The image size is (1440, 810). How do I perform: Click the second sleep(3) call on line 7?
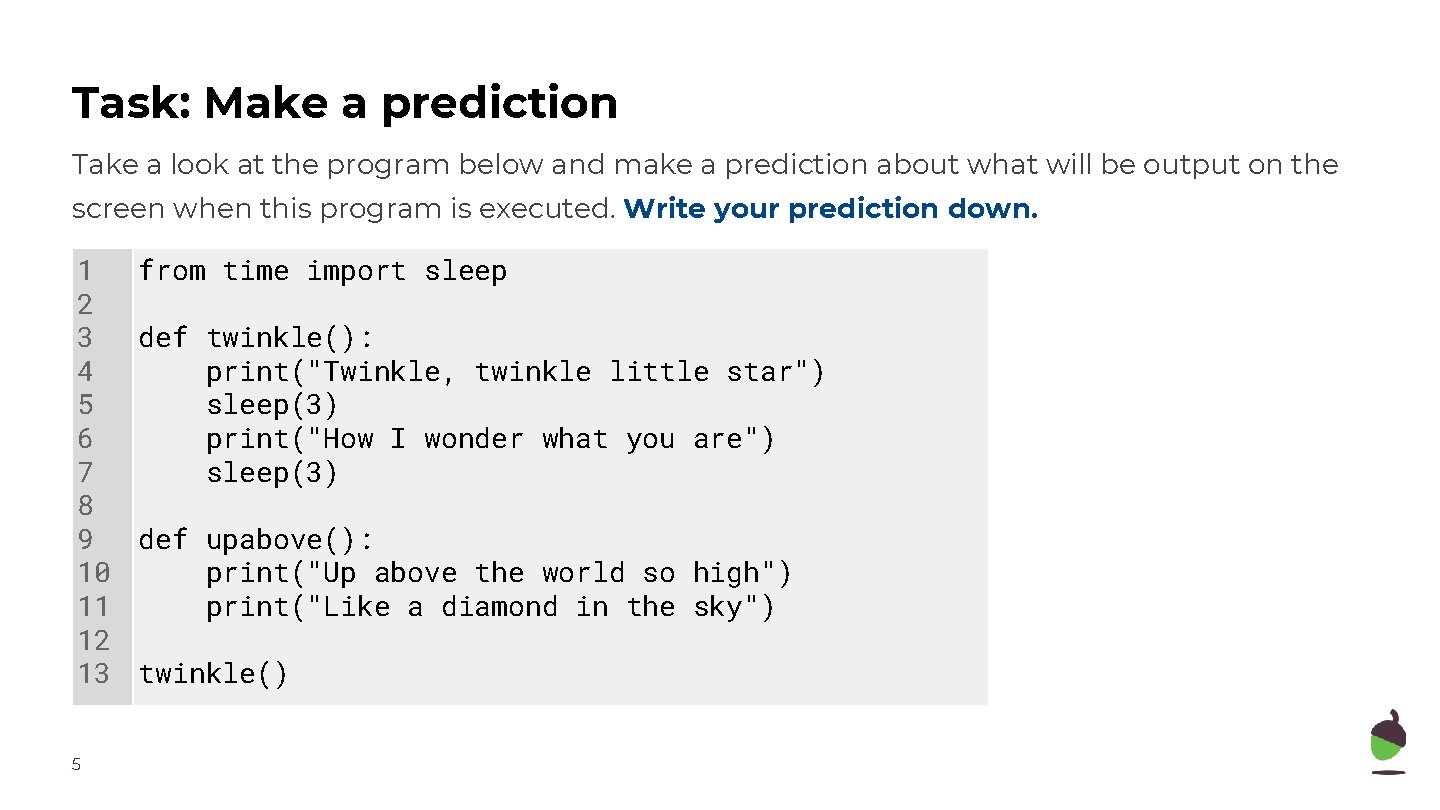coord(272,473)
